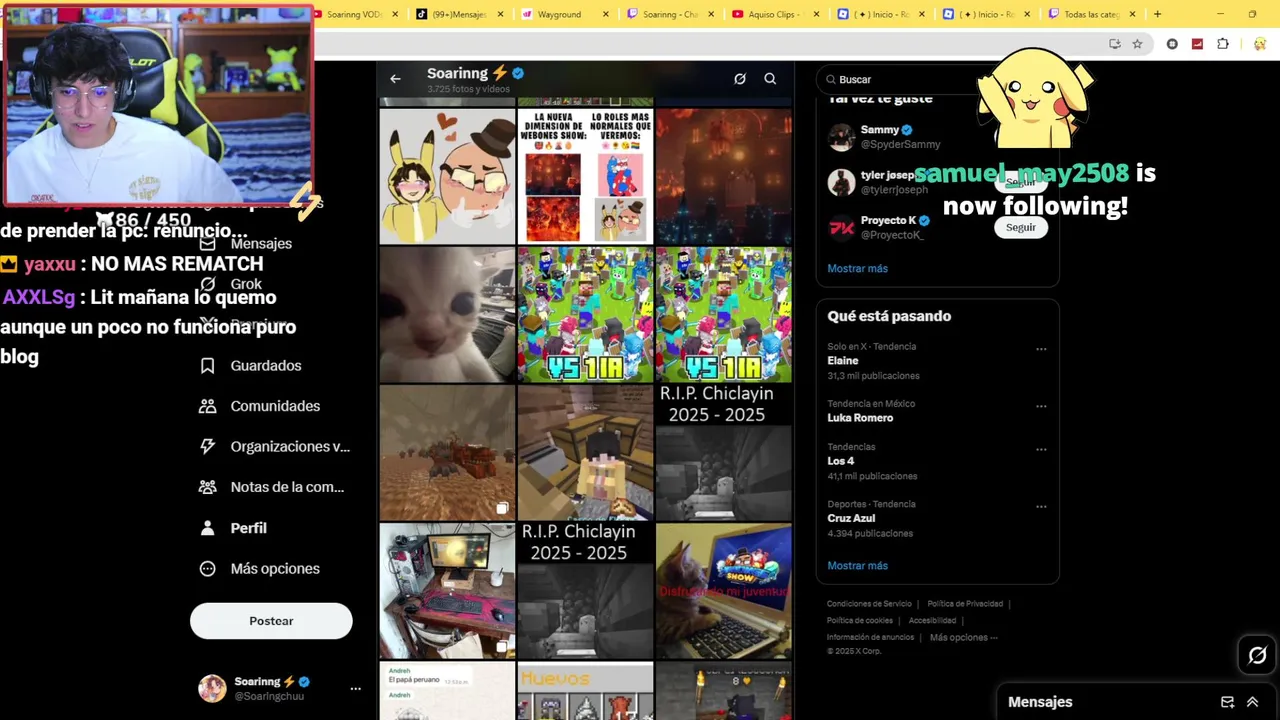Viewport: 1280px width, 720px height.
Task: Click the Organizaciones verificadas lightning icon
Action: (207, 447)
